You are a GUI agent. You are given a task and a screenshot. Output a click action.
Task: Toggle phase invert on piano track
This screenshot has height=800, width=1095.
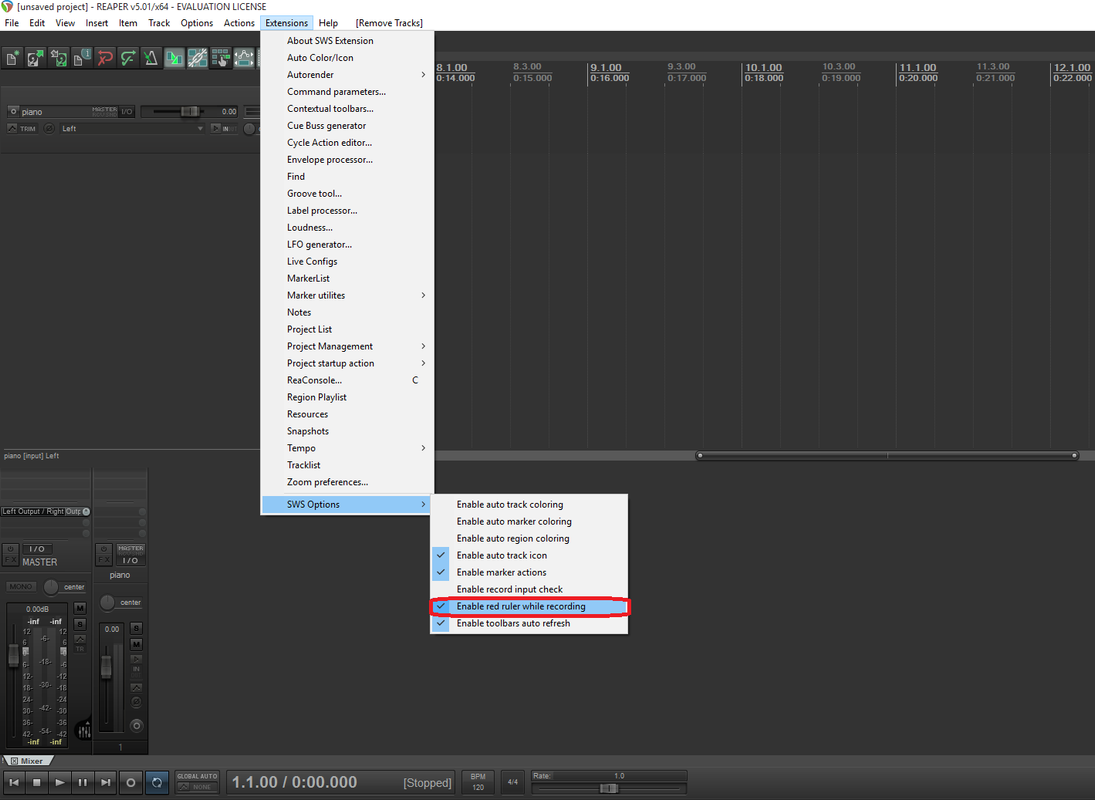49,128
